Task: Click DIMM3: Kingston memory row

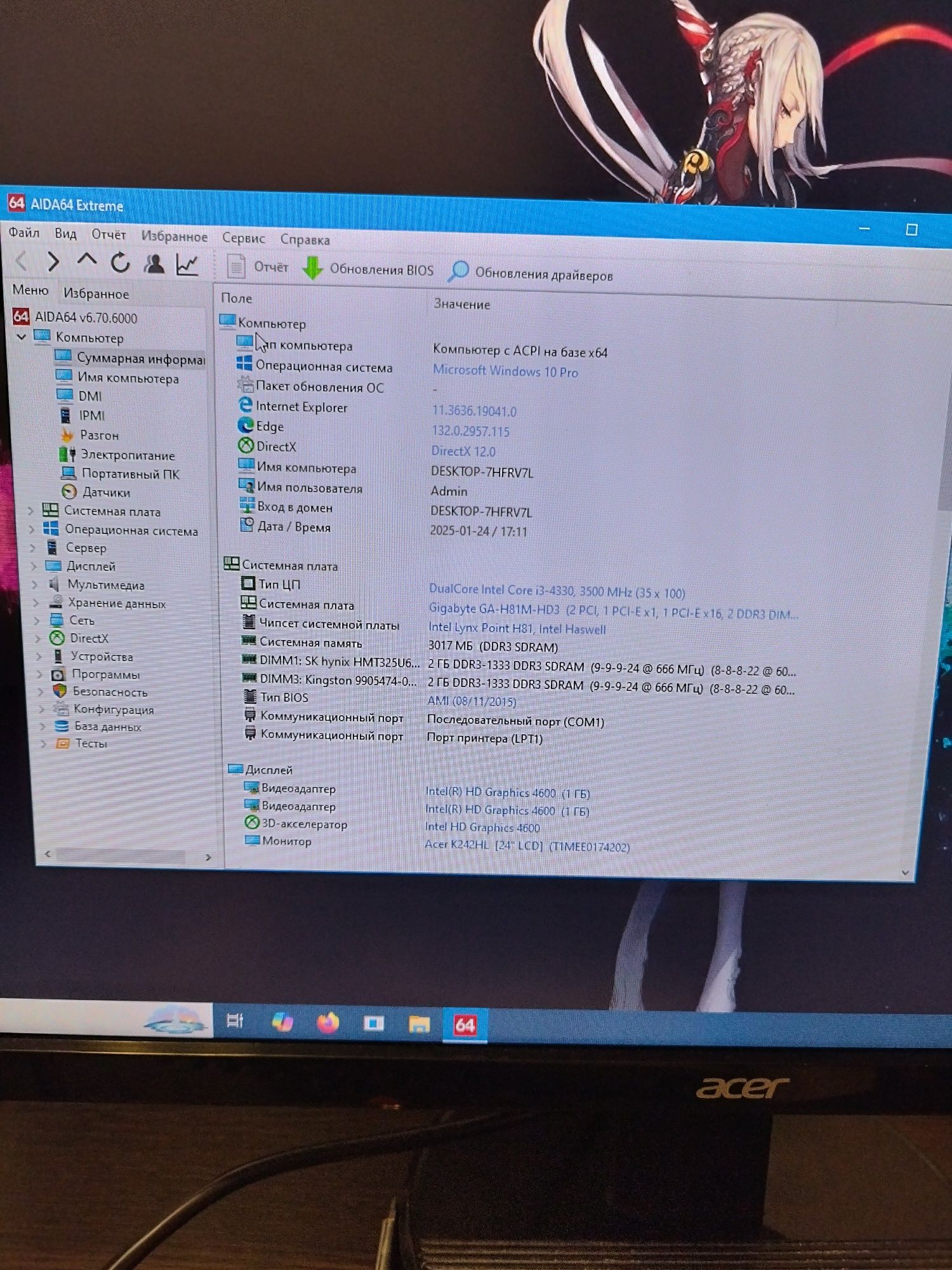Action: (x=518, y=683)
